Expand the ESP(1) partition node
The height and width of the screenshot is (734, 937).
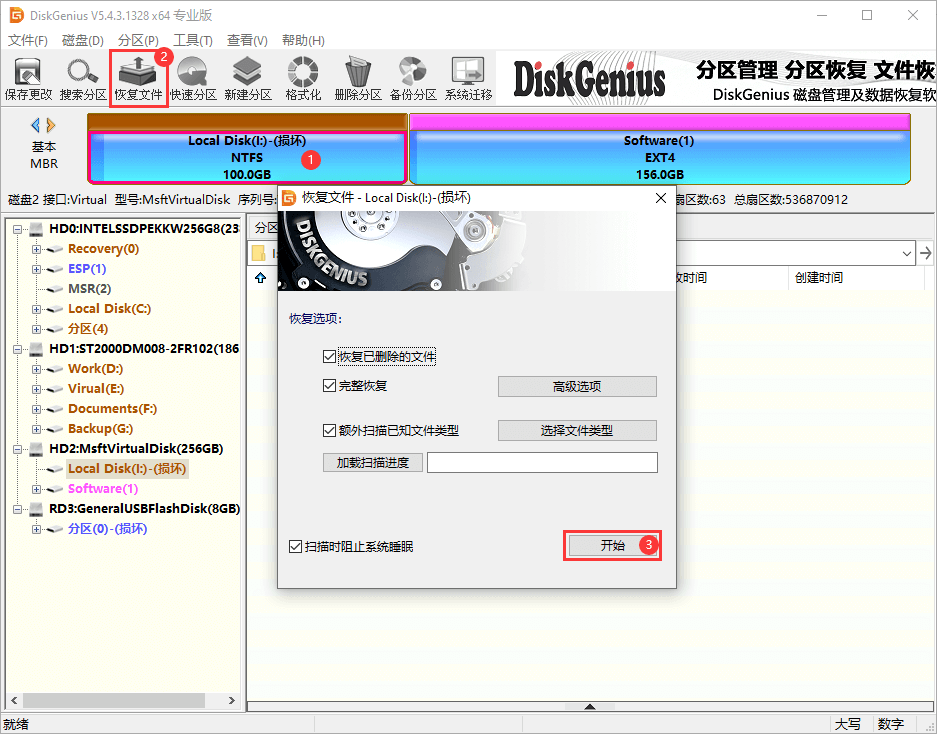click(x=36, y=269)
